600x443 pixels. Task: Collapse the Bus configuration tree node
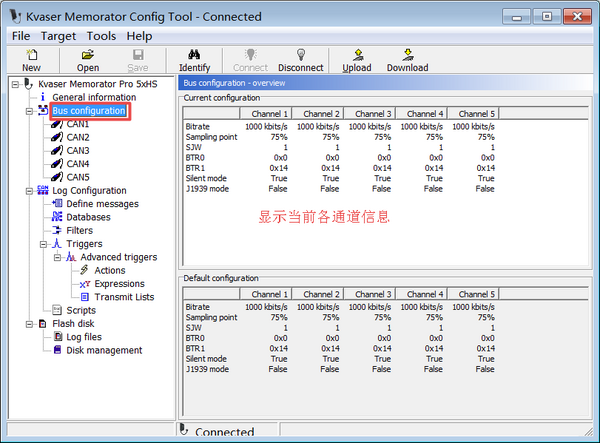pos(29,111)
